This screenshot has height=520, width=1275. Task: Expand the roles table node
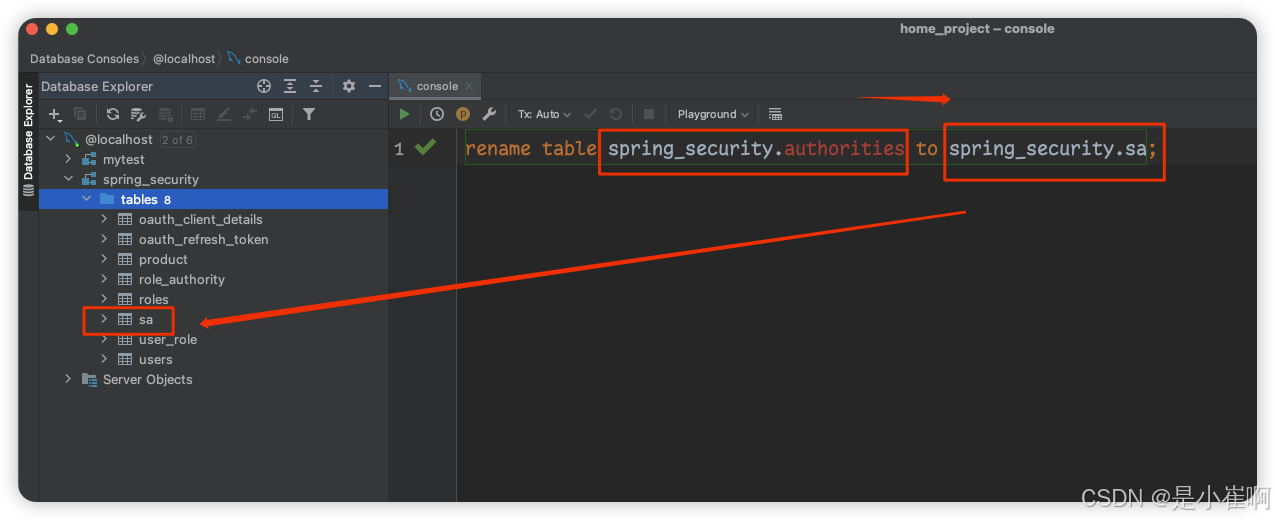point(104,299)
